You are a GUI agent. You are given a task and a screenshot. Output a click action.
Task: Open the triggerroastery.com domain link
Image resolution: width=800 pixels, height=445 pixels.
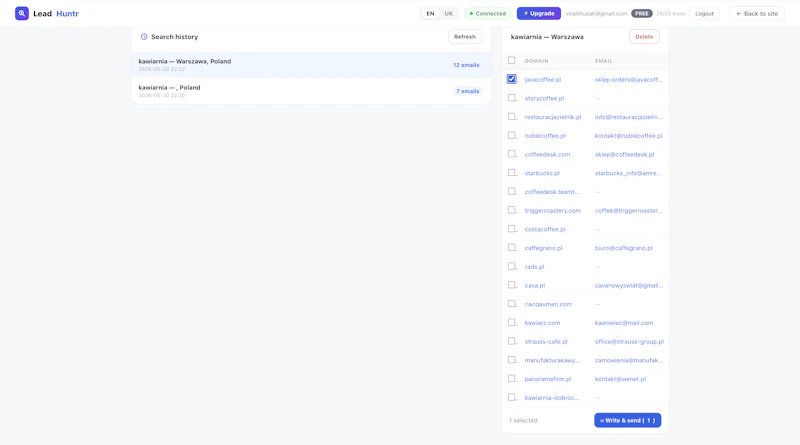553,211
